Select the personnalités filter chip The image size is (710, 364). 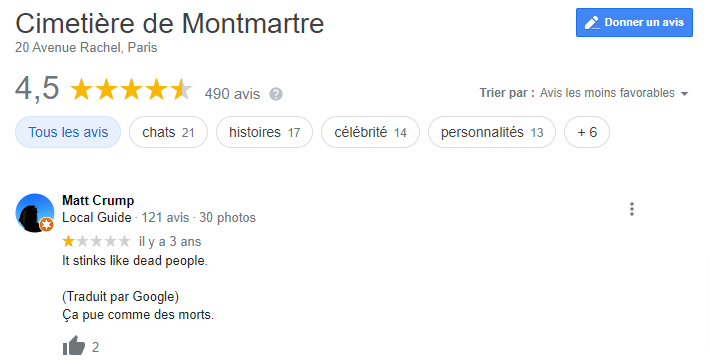[492, 132]
